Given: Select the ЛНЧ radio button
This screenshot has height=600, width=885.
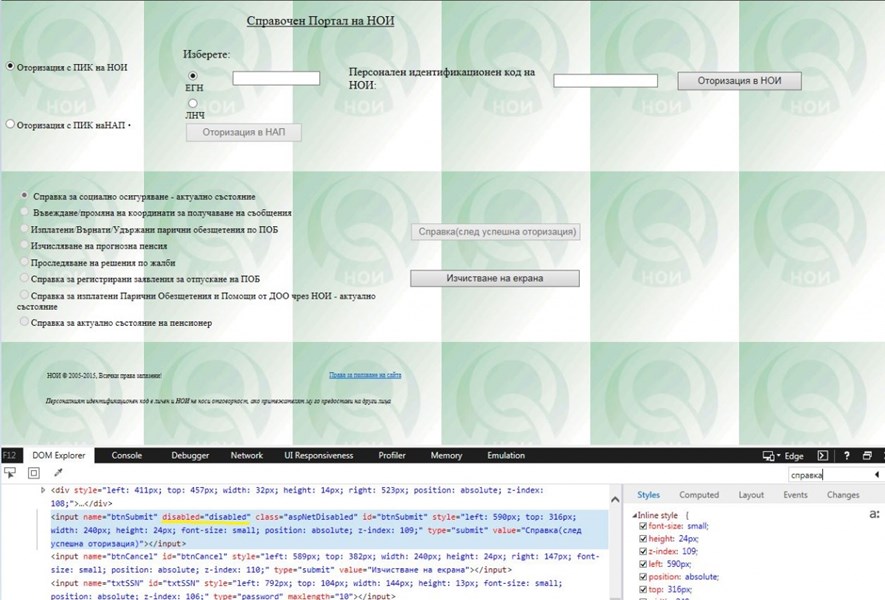Looking at the screenshot, I should point(193,103).
